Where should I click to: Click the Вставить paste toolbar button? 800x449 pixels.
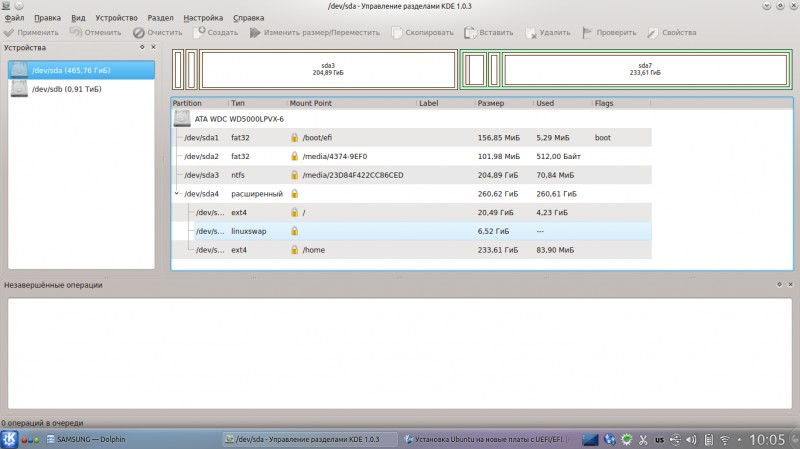coord(489,33)
